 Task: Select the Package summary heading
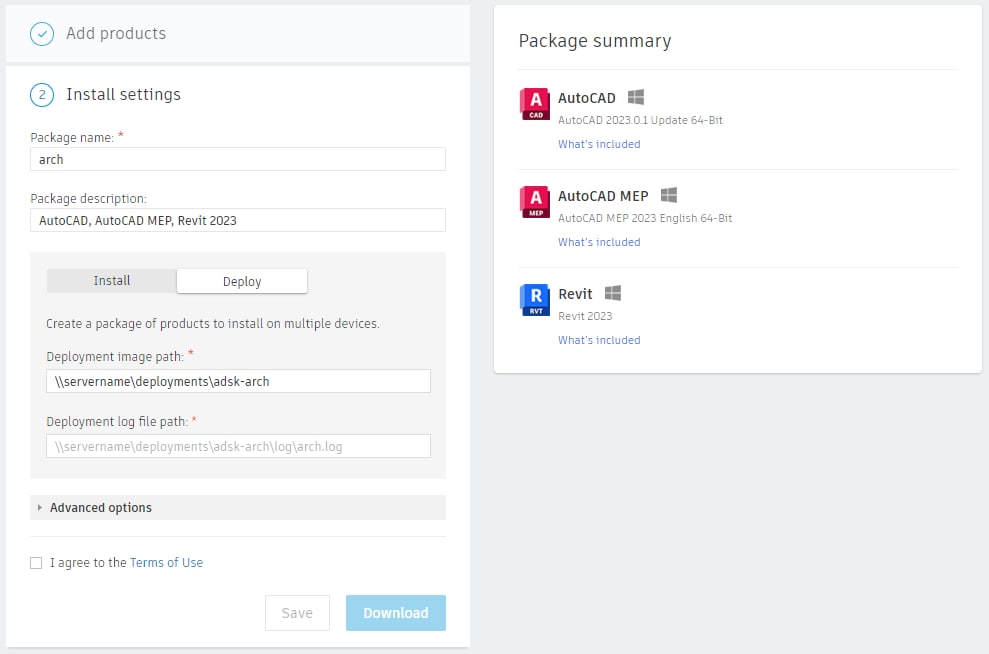coord(594,41)
